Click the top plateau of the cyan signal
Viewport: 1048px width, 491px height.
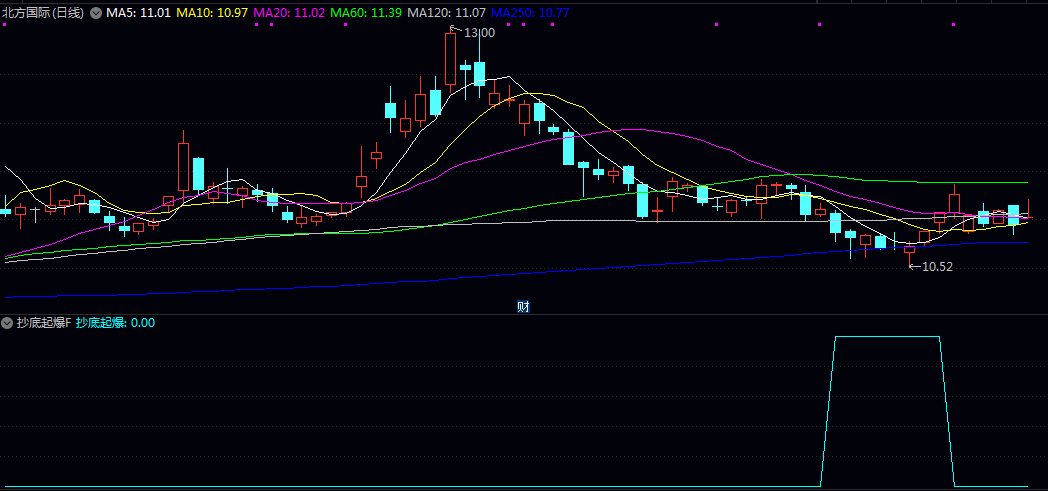click(887, 337)
